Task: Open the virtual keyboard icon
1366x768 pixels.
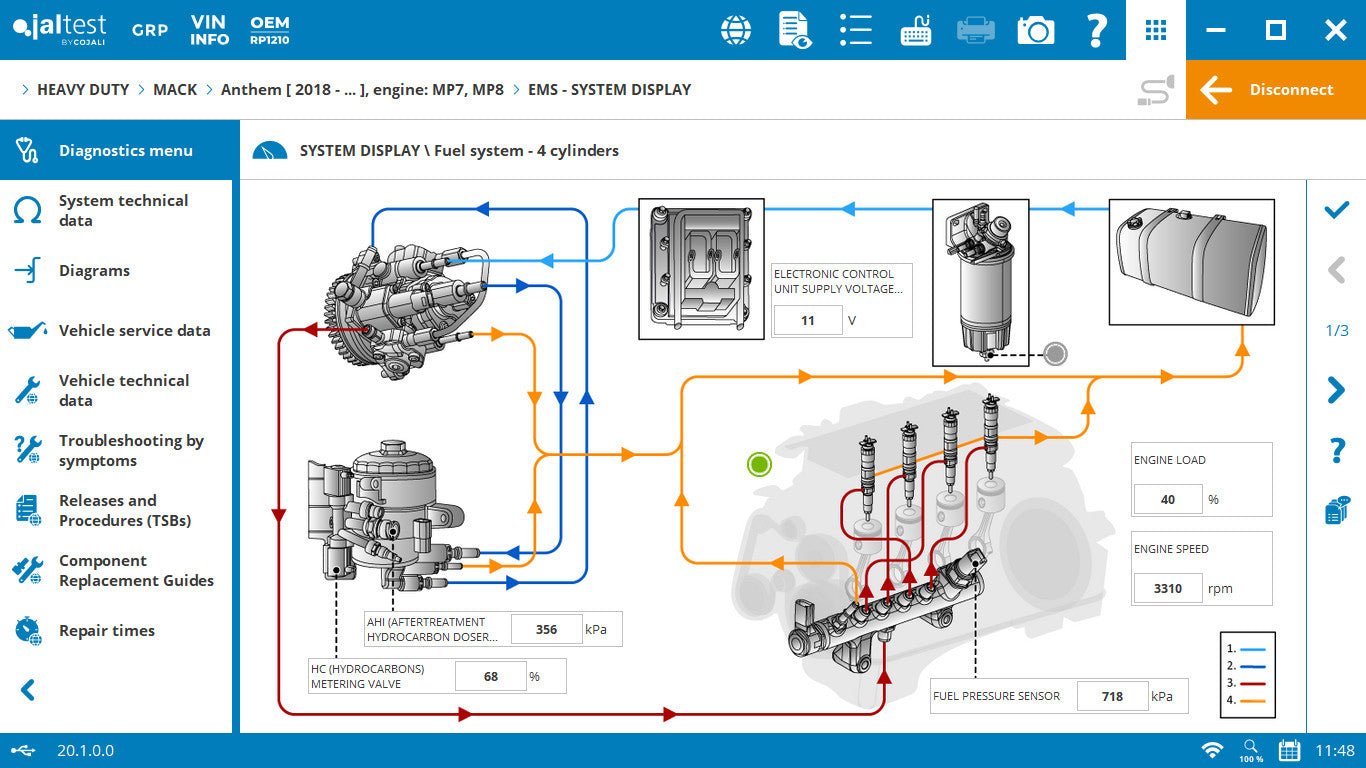Action: click(x=916, y=29)
